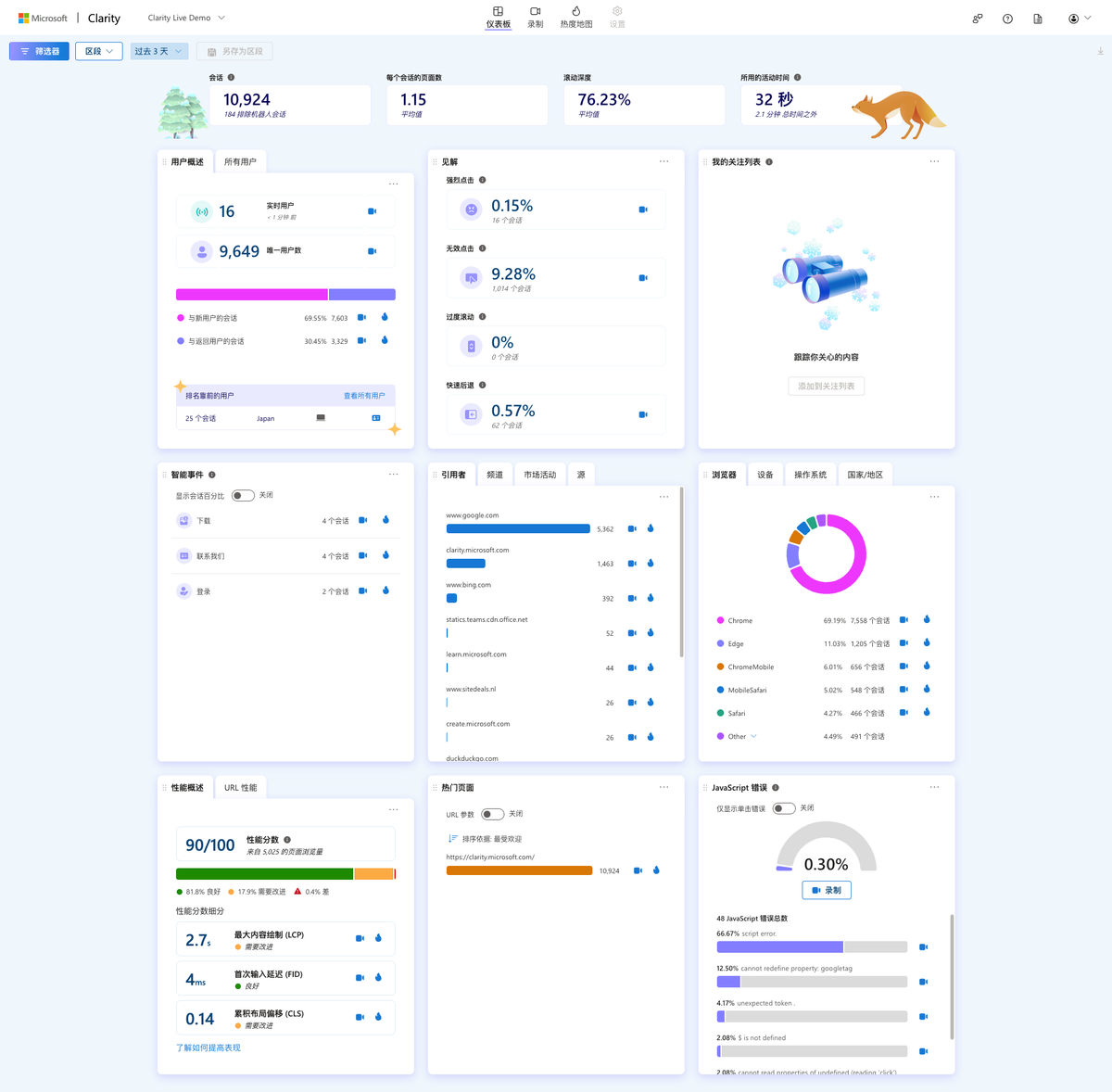Click 了解如何提高表现 link
Image resolution: width=1112 pixels, height=1092 pixels.
pos(208,1048)
